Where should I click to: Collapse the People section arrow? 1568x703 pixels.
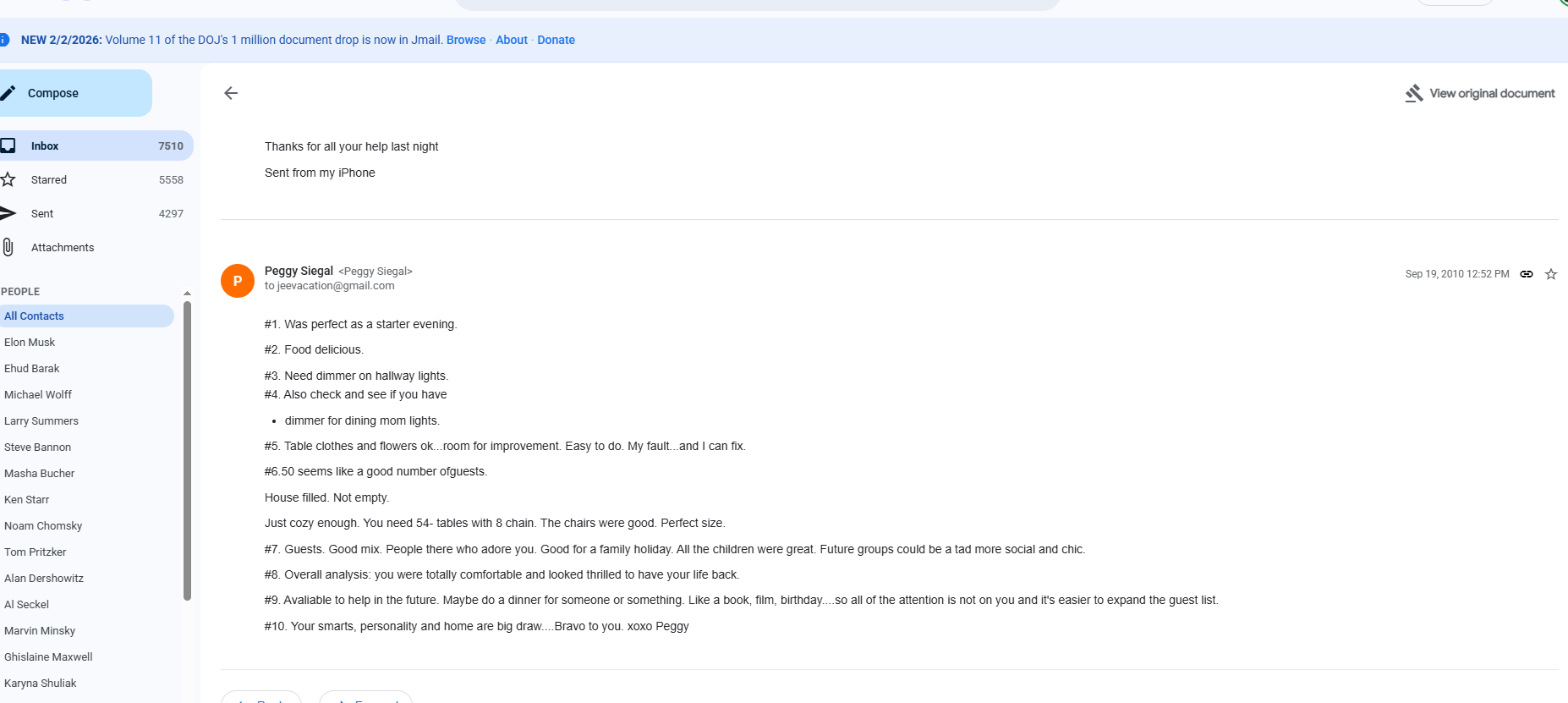[187, 293]
